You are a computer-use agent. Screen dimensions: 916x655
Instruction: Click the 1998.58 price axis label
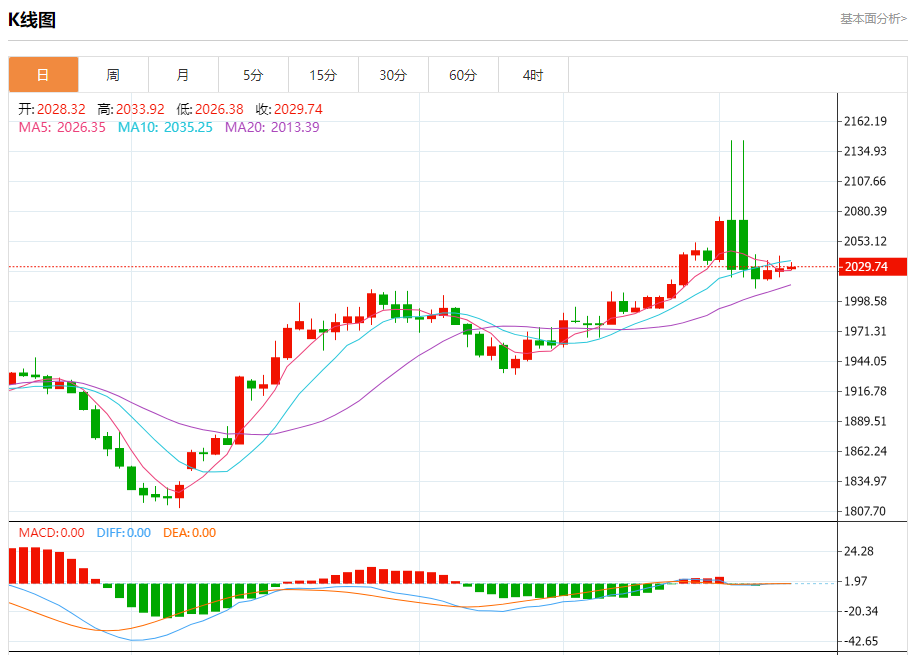[x=865, y=301]
